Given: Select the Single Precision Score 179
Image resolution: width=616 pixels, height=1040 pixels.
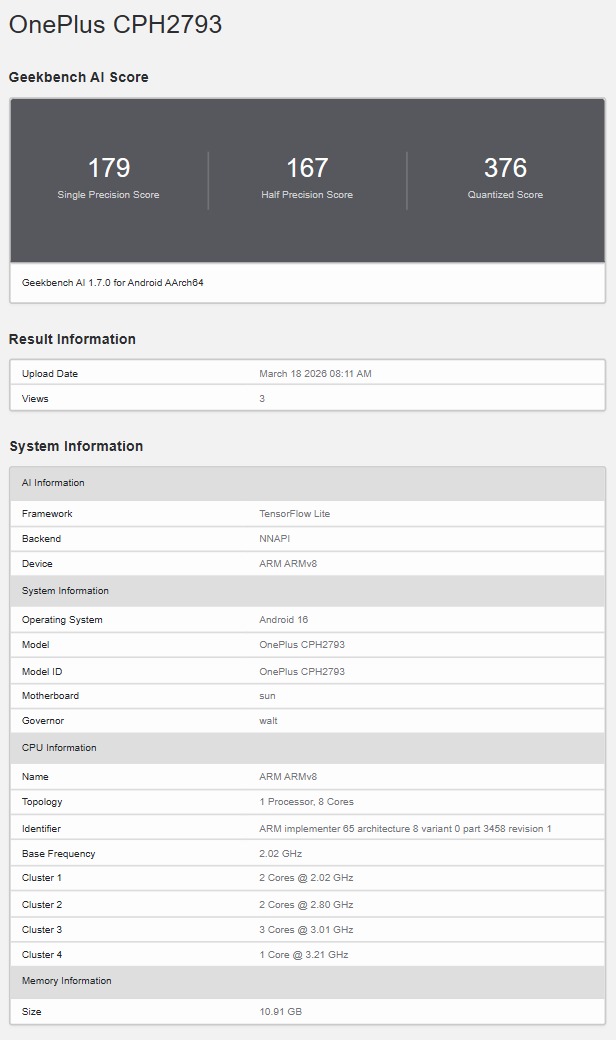Looking at the screenshot, I should coord(109,168).
